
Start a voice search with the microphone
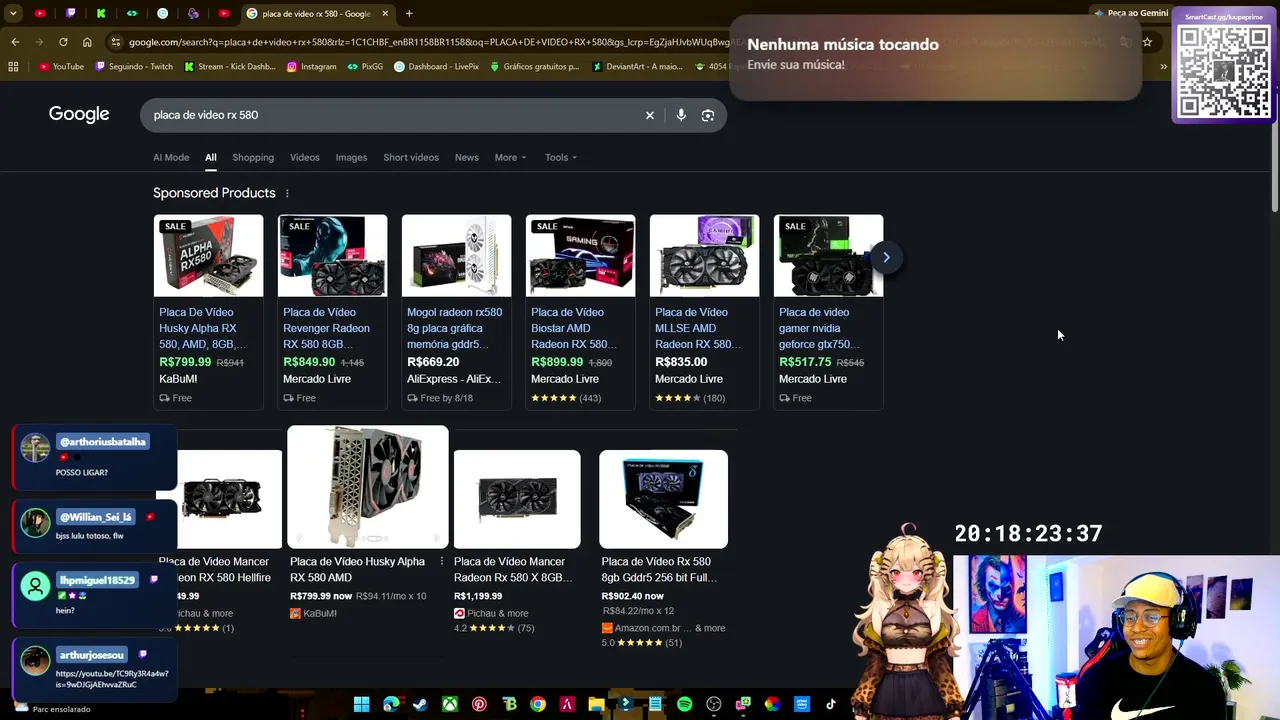(x=681, y=115)
